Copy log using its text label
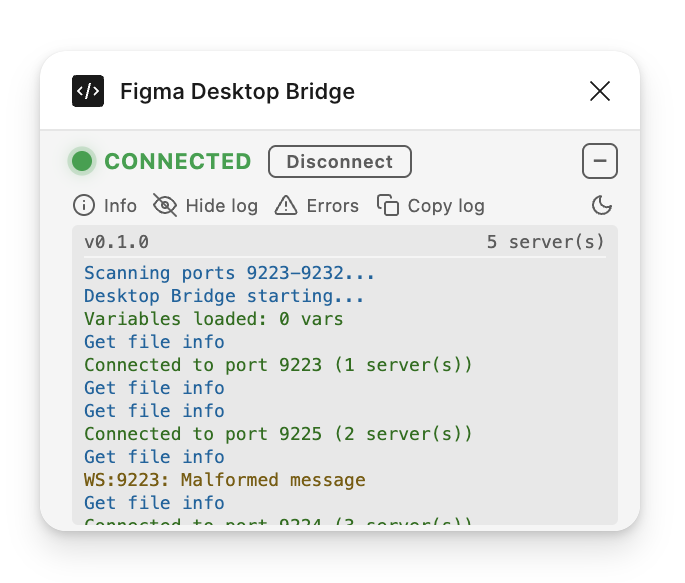The width and height of the screenshot is (685, 583). tap(446, 206)
